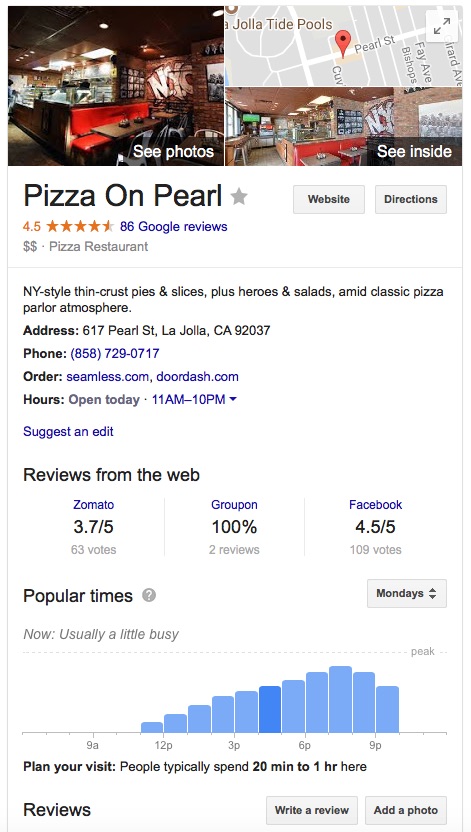Click the red map pin on Pearl St
Image resolution: width=471 pixels, height=832 pixels.
pos(344,43)
